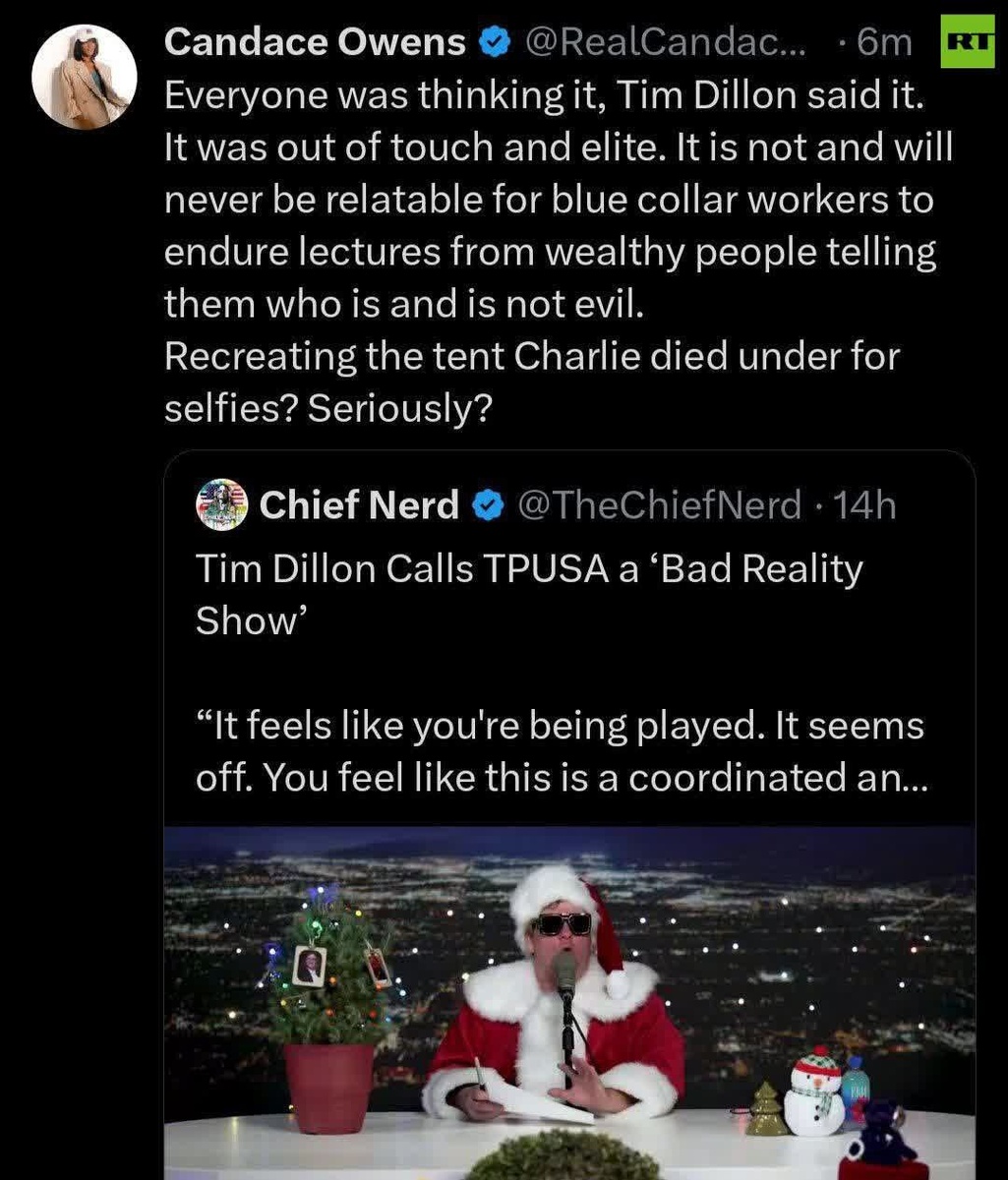Click the Candace Owens display name

pyautogui.click(x=315, y=42)
